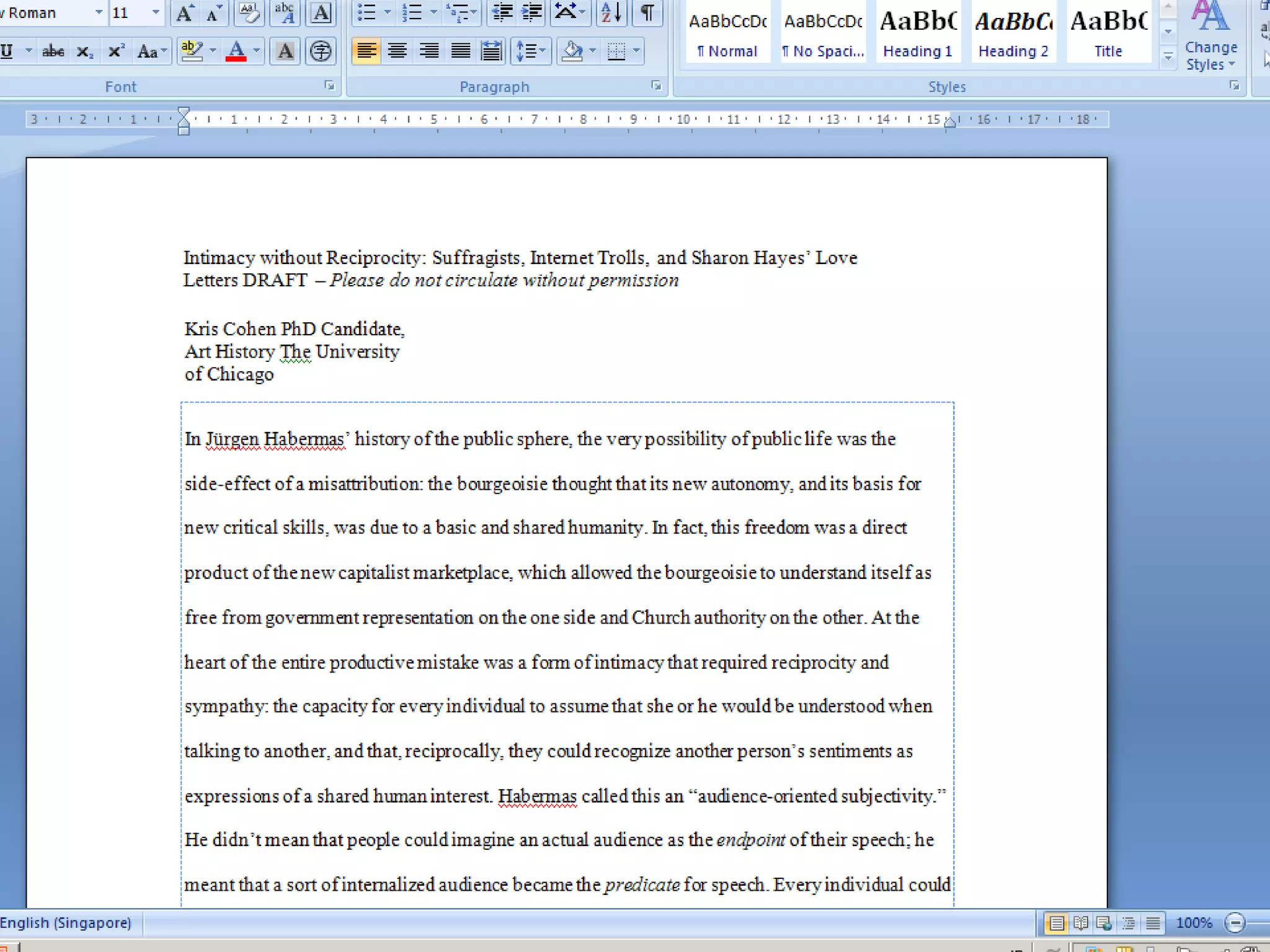Apply the red font color swatch

(236, 51)
